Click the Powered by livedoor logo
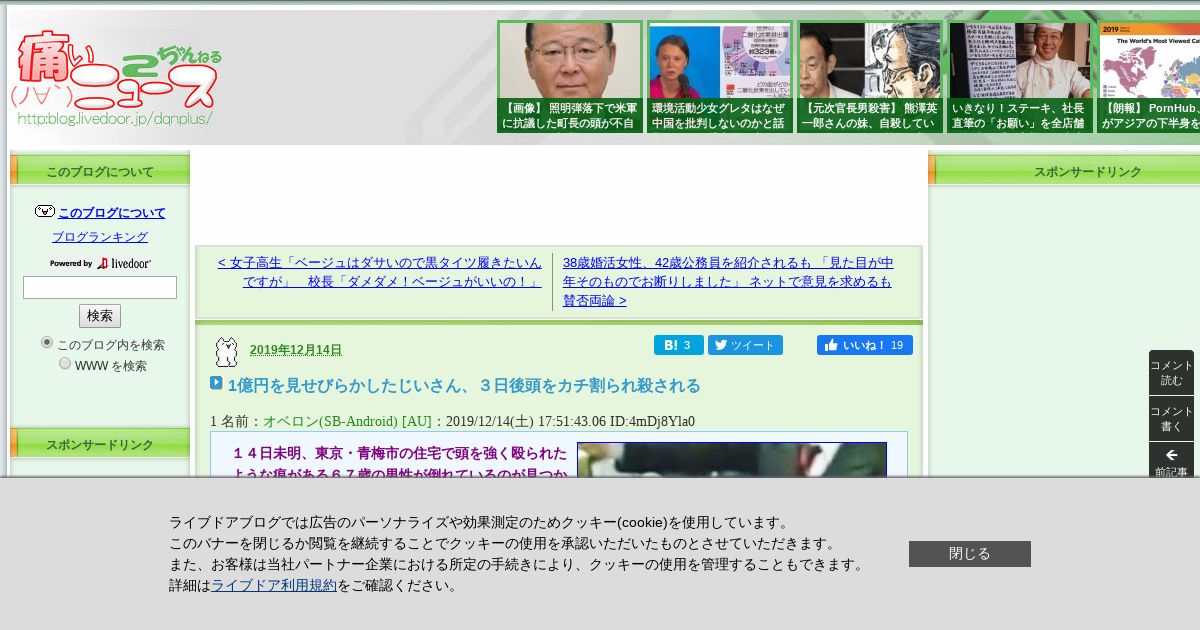Screen dimensions: 1200x630 pyautogui.click(x=100, y=263)
